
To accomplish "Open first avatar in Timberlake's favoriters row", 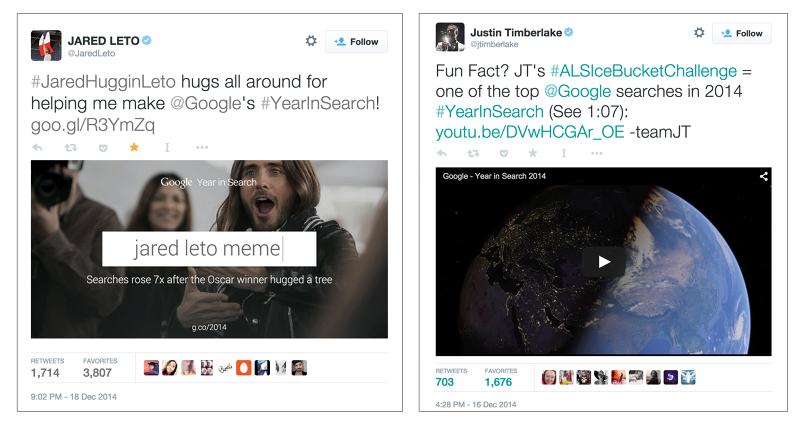I will 549,378.
